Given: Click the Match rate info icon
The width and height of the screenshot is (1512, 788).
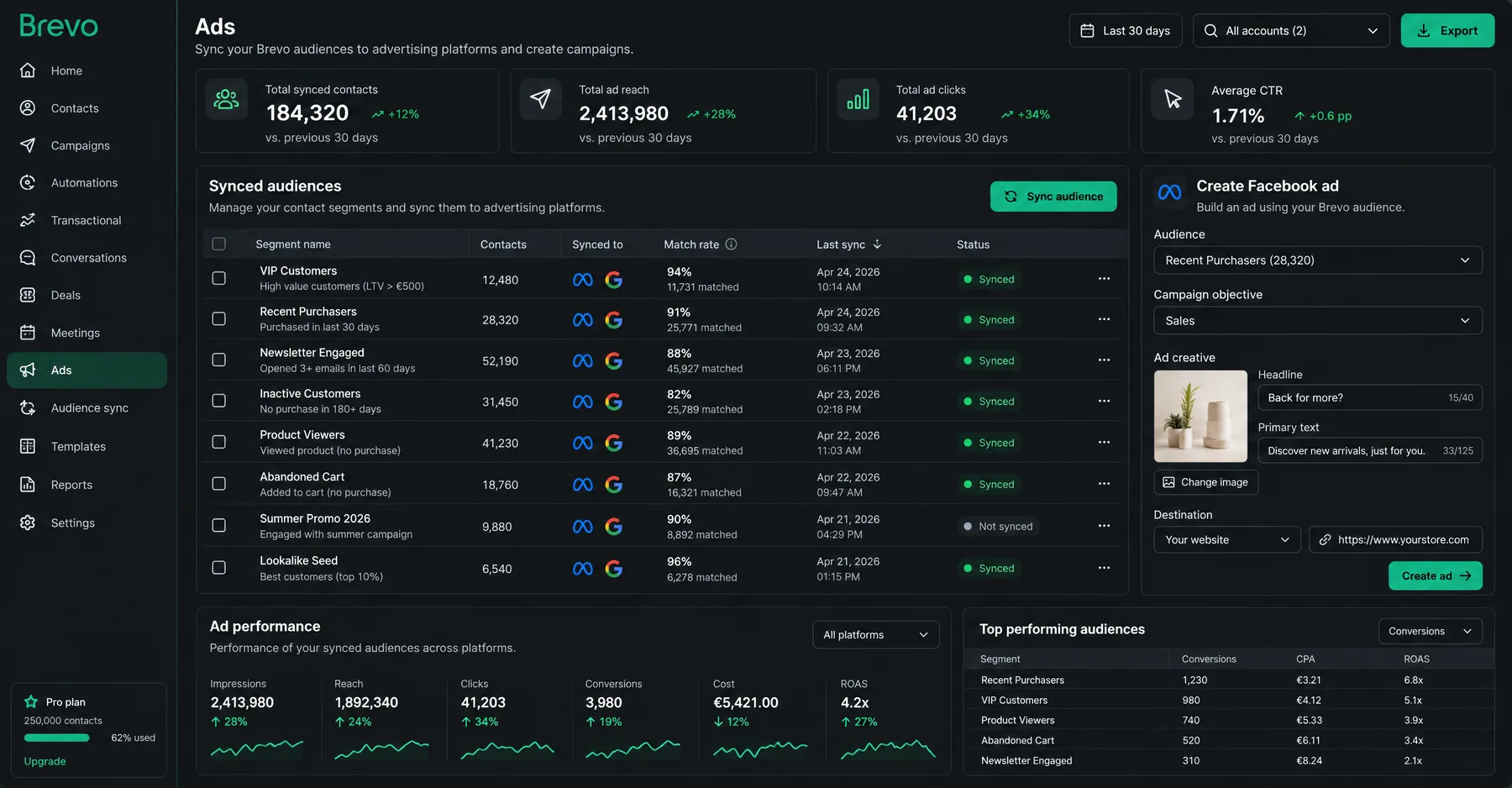Looking at the screenshot, I should coord(731,244).
